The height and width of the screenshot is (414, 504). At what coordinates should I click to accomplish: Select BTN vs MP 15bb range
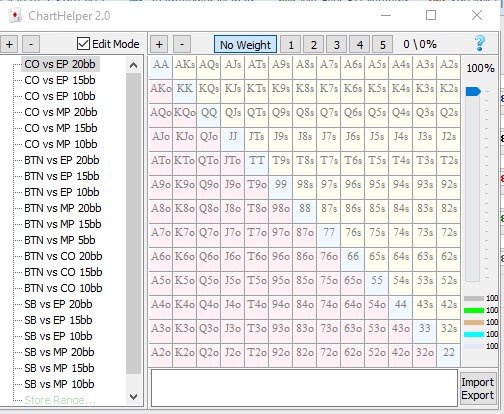[63, 224]
